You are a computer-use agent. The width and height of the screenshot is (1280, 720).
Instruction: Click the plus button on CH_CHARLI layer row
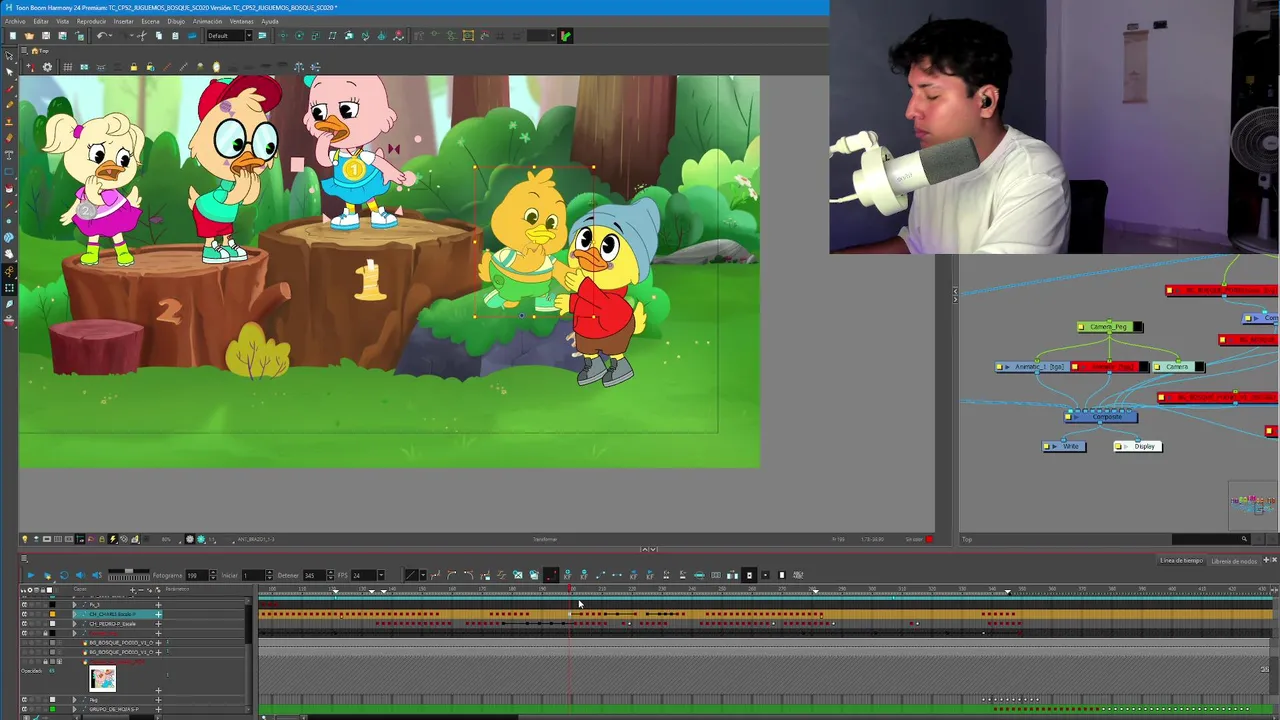coord(158,614)
